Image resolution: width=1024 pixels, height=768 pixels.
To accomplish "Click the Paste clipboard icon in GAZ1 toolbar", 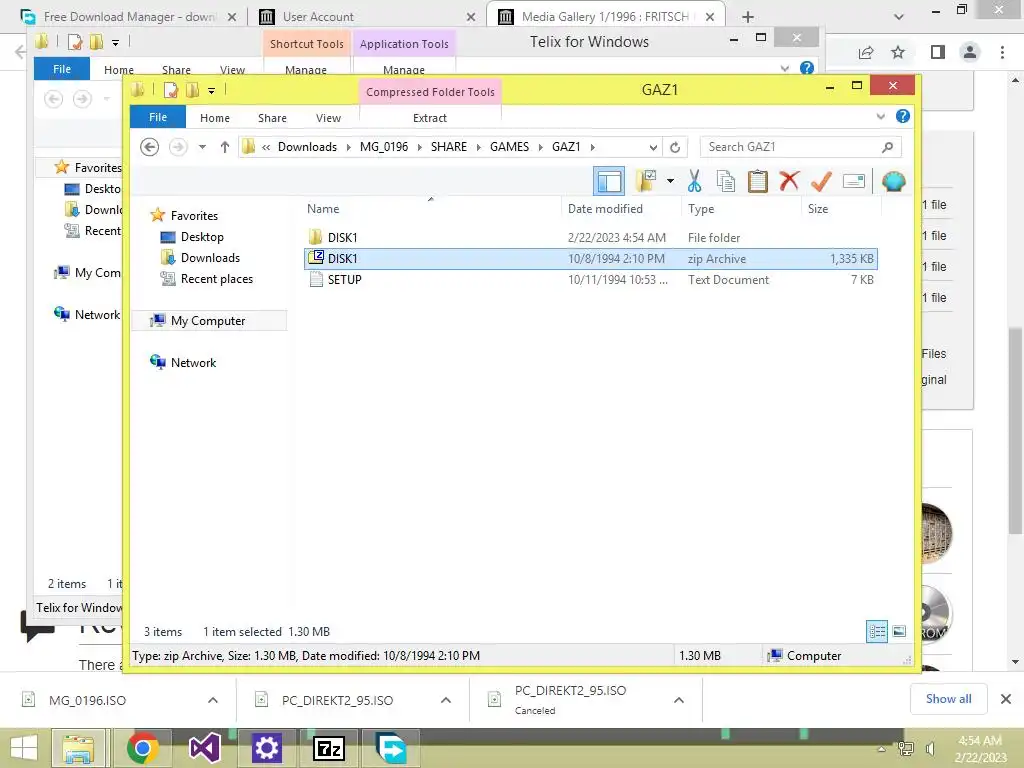I will tap(757, 181).
